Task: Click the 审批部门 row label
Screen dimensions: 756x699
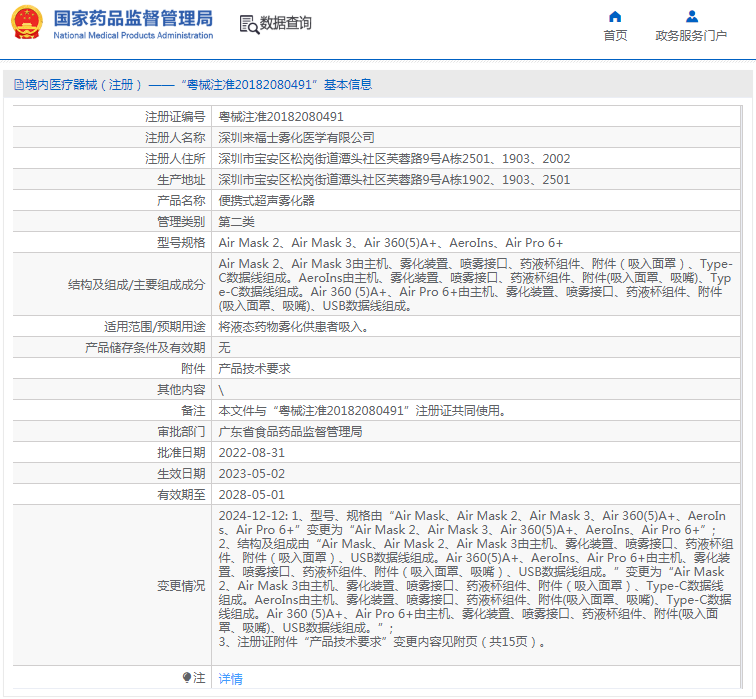Action: [181, 432]
